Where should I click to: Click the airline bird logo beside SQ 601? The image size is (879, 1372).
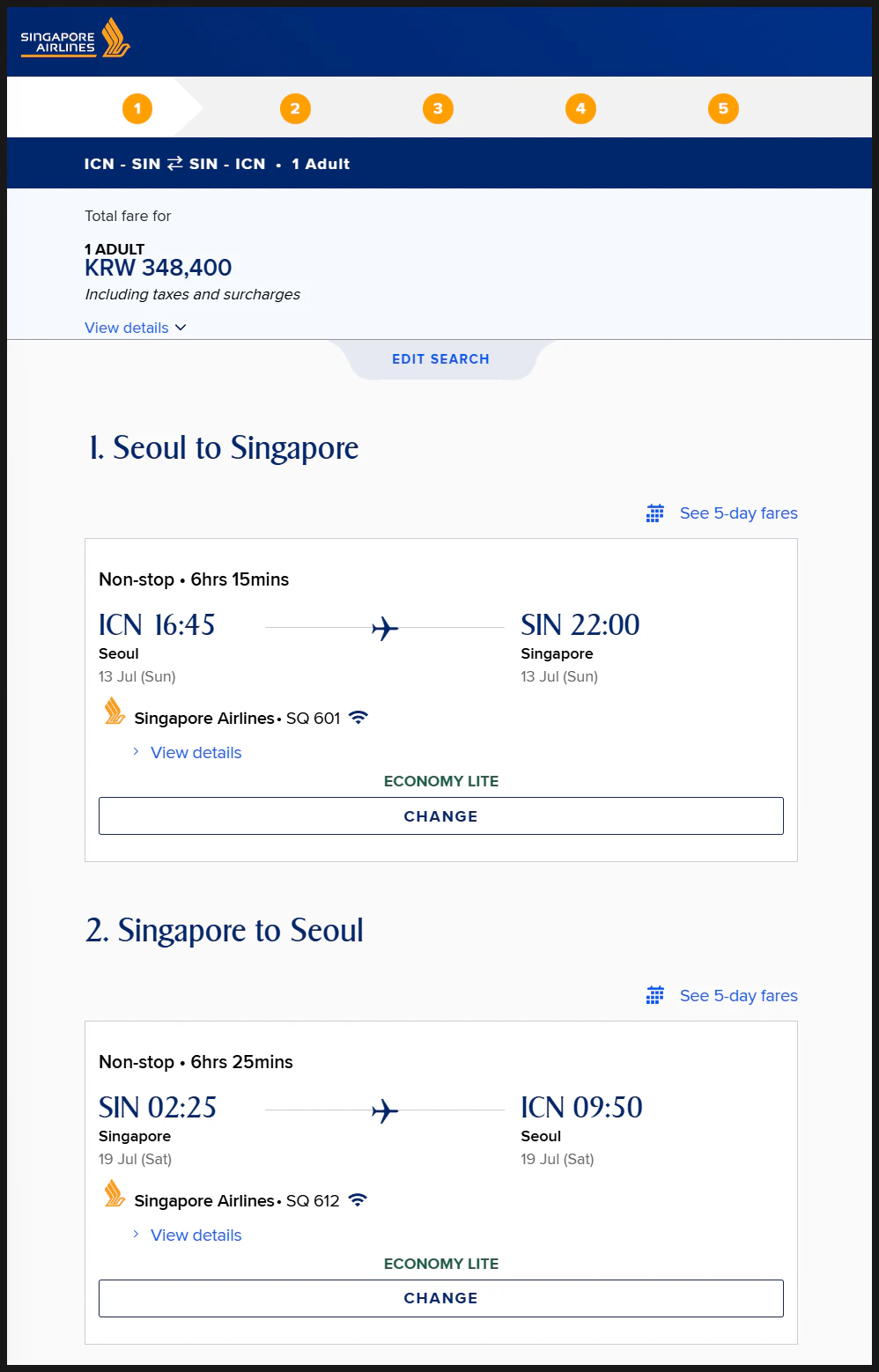pyautogui.click(x=114, y=712)
